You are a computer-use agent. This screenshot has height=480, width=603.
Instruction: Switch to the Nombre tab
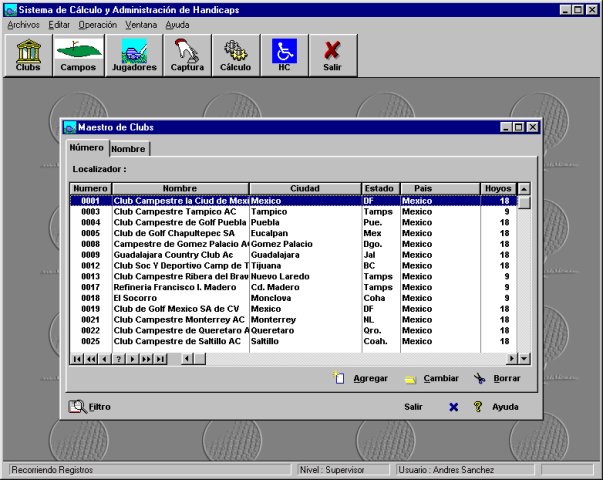click(129, 149)
